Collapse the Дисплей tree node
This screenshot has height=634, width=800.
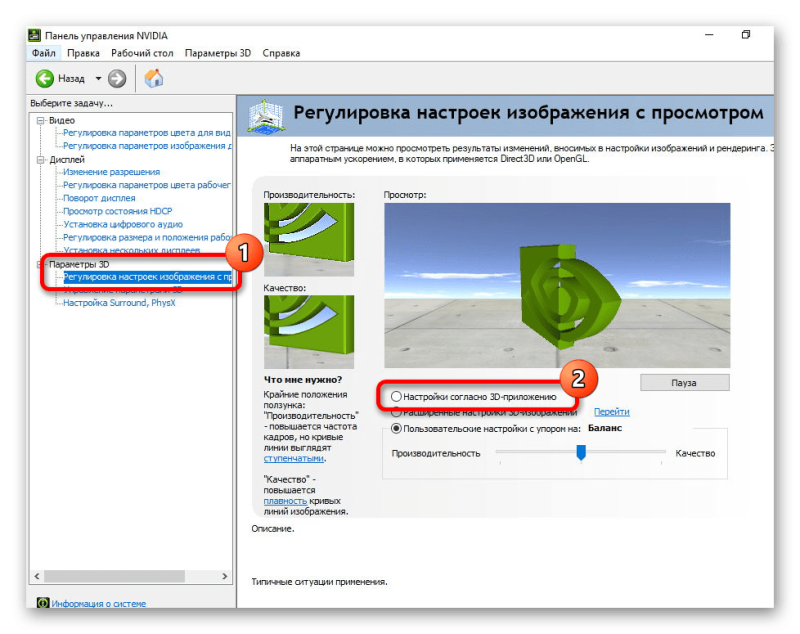[x=40, y=160]
